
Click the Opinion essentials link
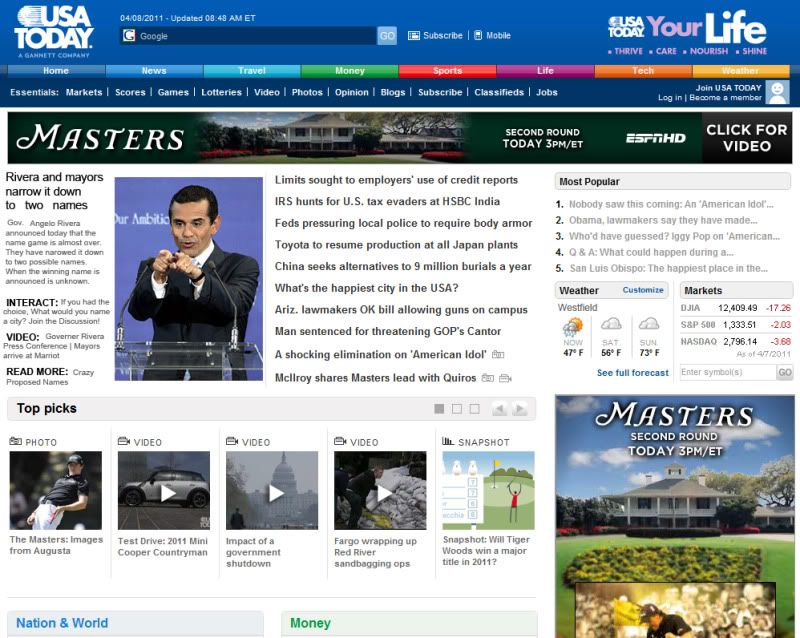point(352,92)
